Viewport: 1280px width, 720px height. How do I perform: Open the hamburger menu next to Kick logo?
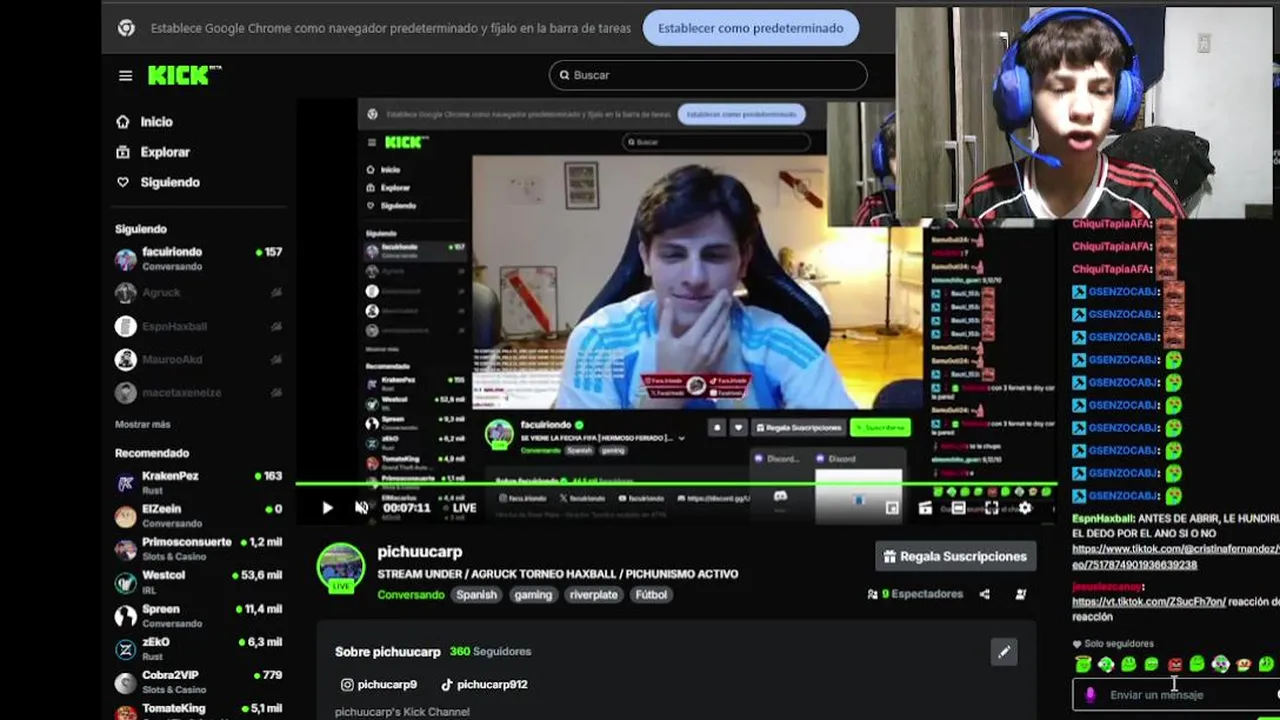[125, 76]
